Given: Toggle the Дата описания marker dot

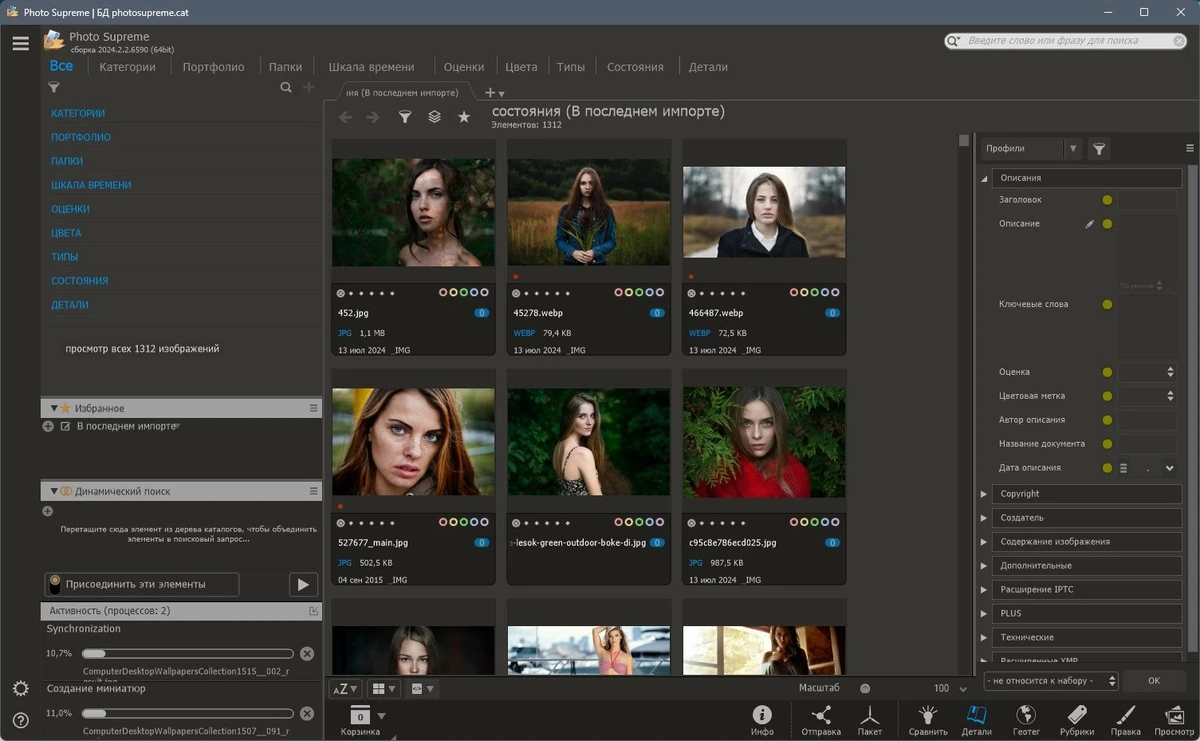Looking at the screenshot, I should [x=1107, y=468].
